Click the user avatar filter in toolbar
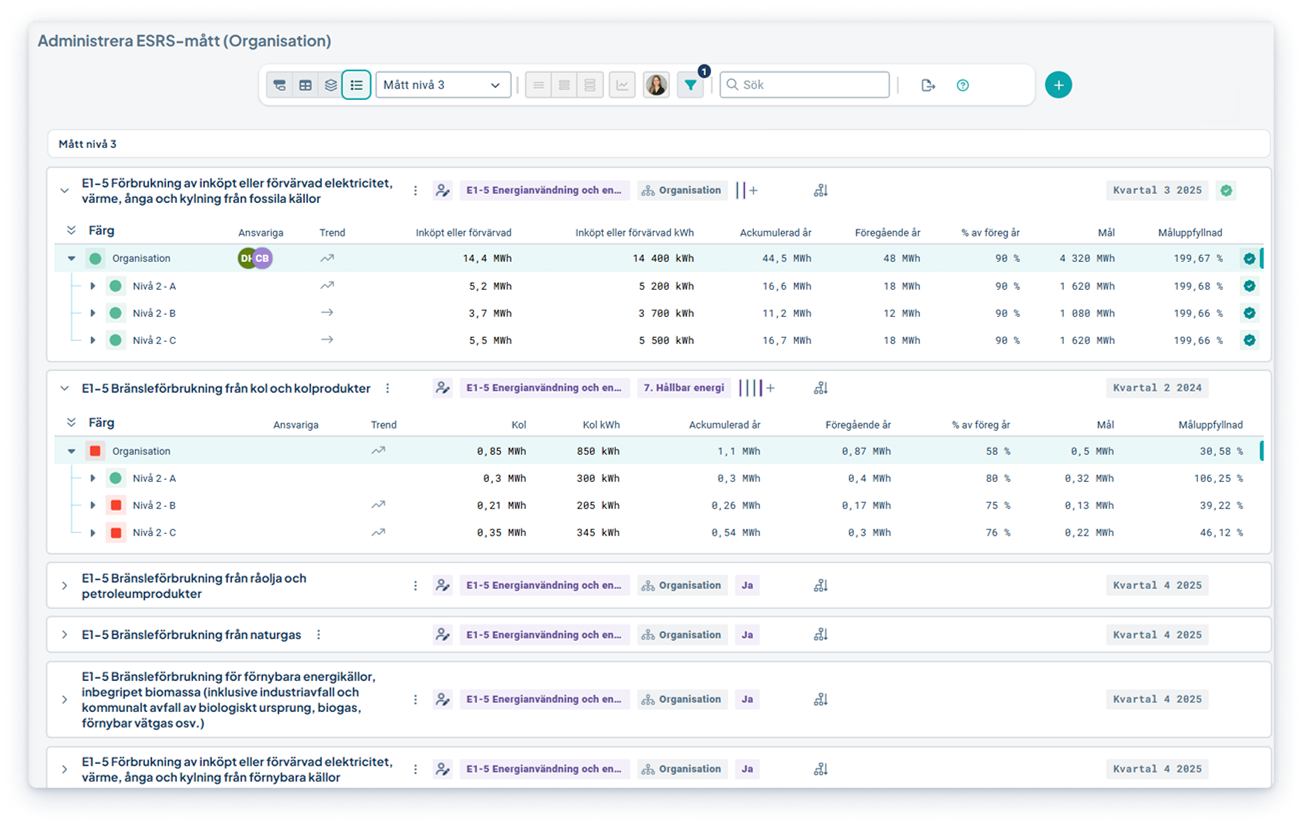The height and width of the screenshot is (825, 1303). 656,85
